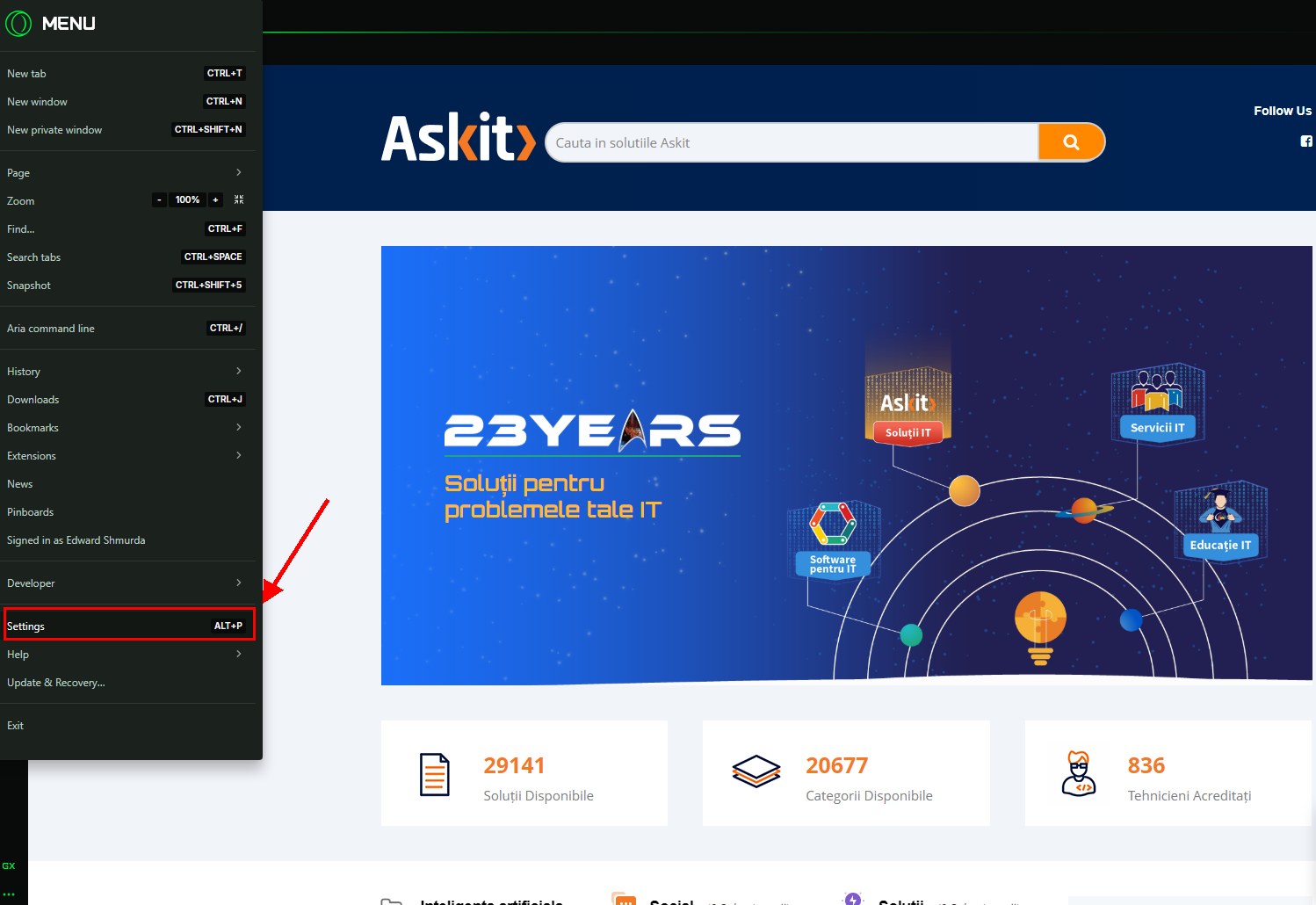Click the Opera logo beside MENU

click(18, 24)
